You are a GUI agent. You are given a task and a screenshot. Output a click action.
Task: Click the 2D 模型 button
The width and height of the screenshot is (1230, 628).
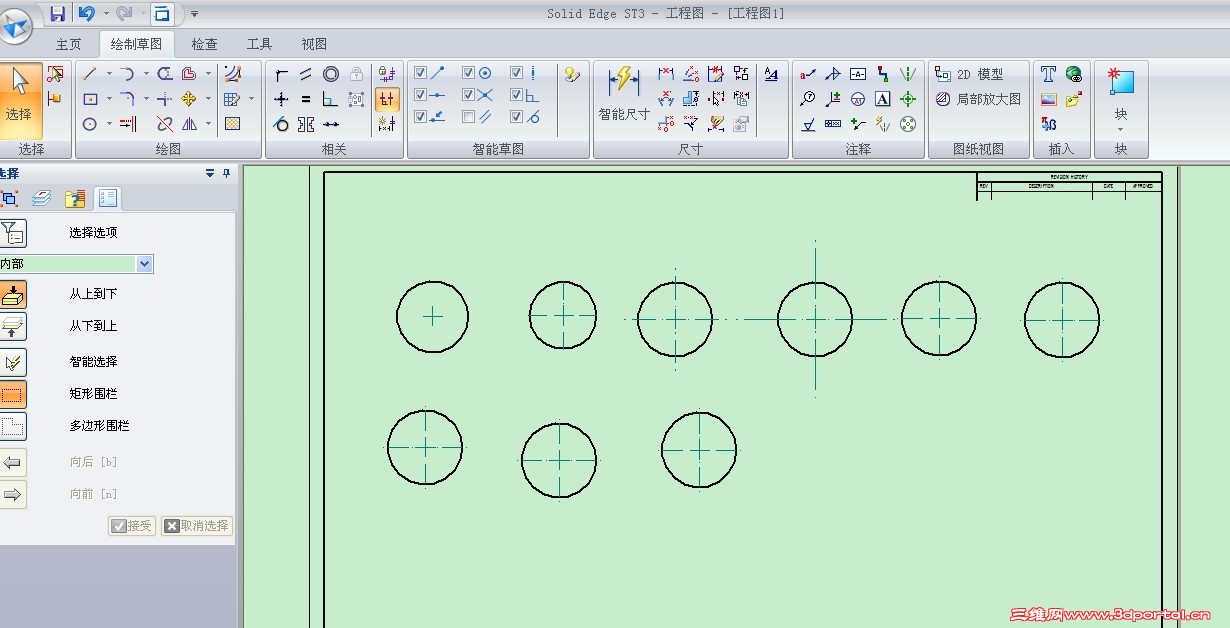(970, 74)
